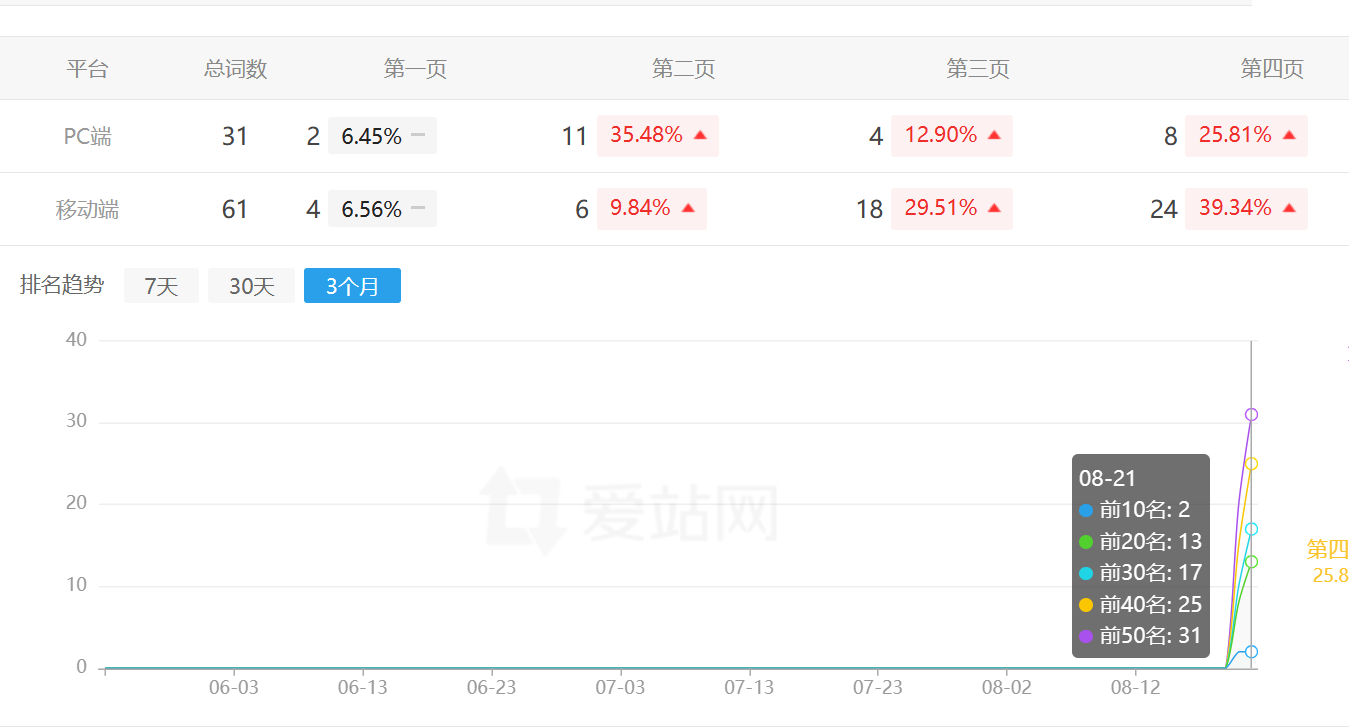Click the 移动端 platform row label
This screenshot has height=727, width=1349.
pos(87,210)
